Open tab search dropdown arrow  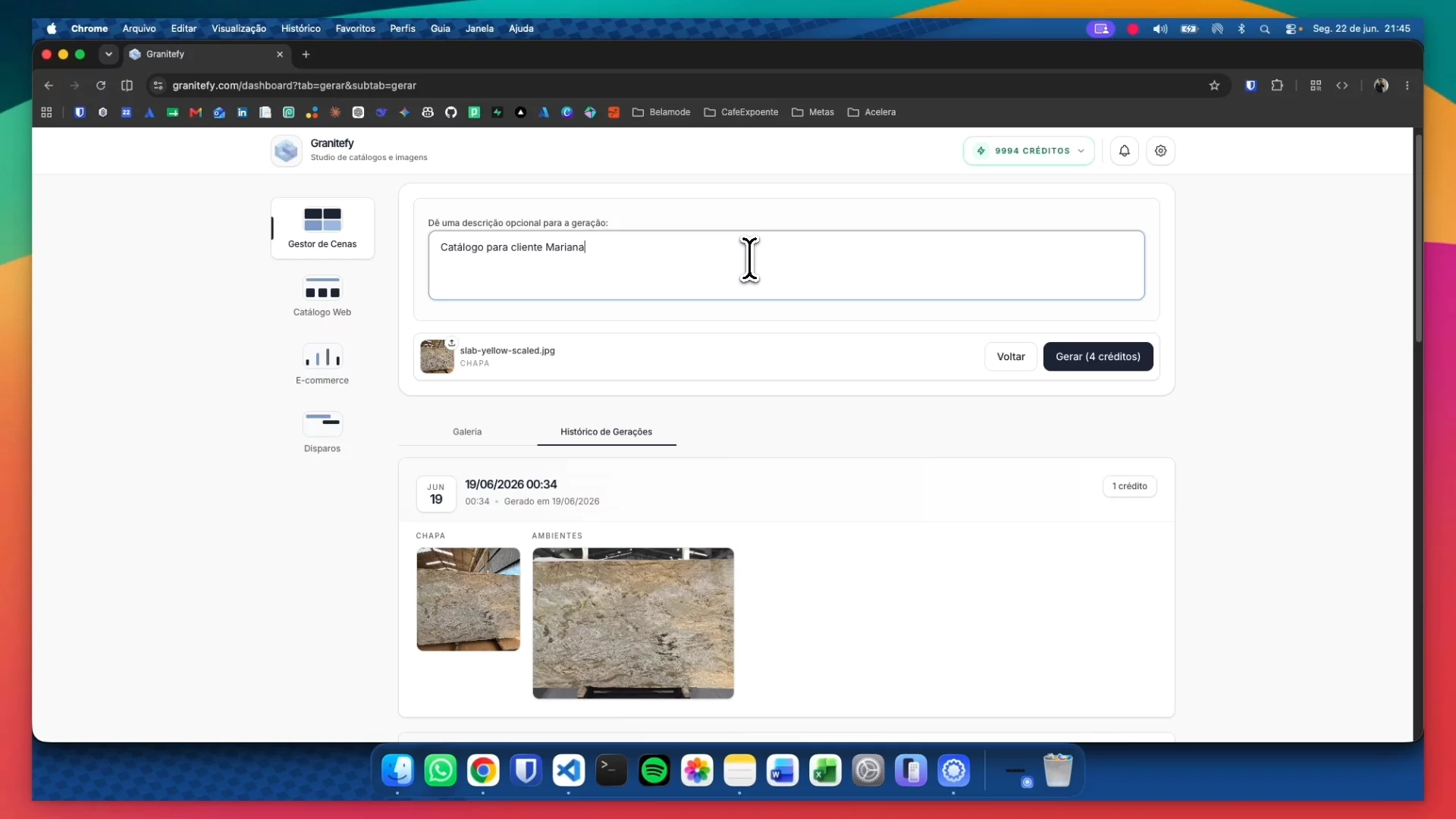click(108, 54)
